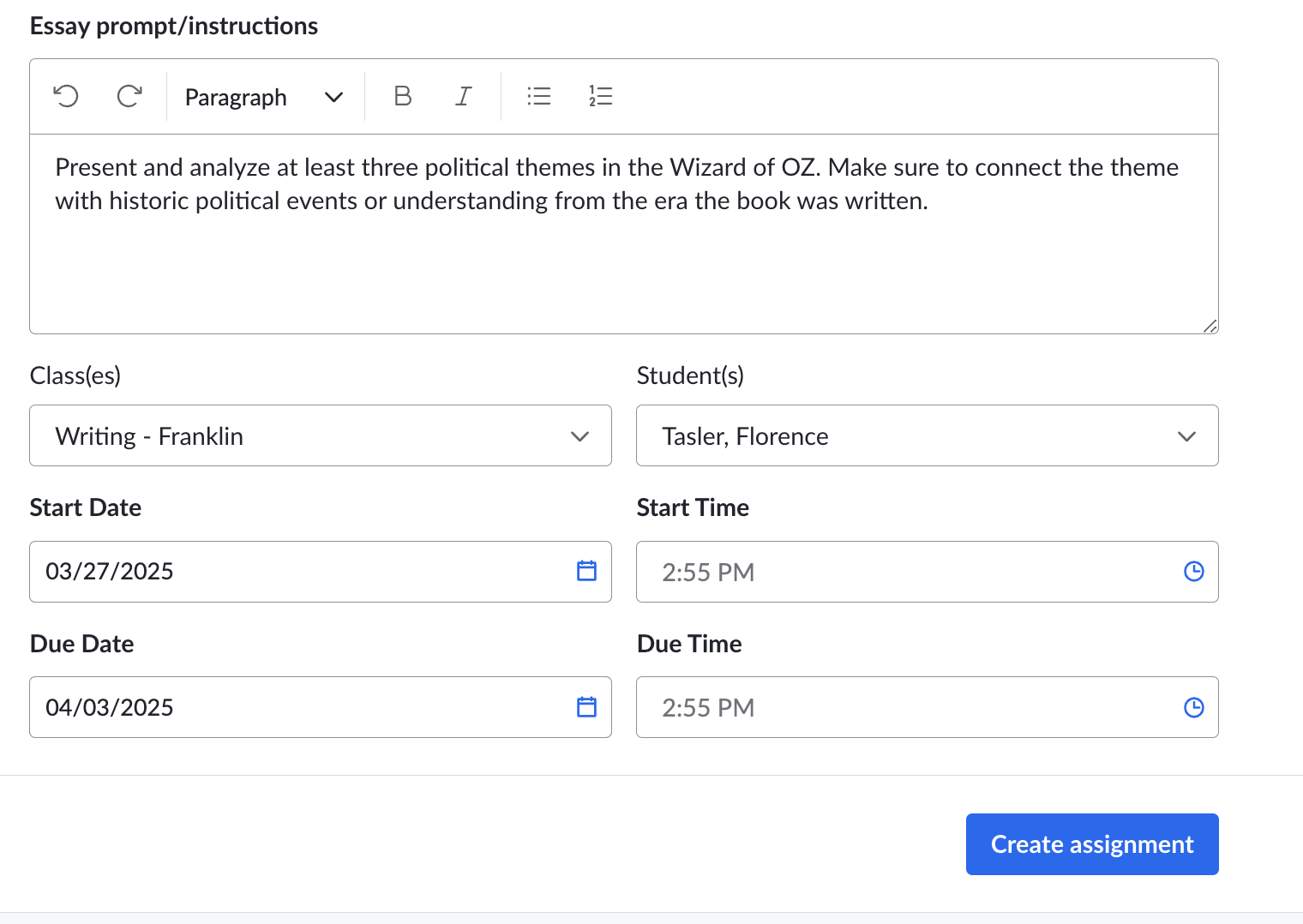Screen dimensions: 1303x924
Task: Click the 'Class(es)' label
Action: [x=75, y=375]
